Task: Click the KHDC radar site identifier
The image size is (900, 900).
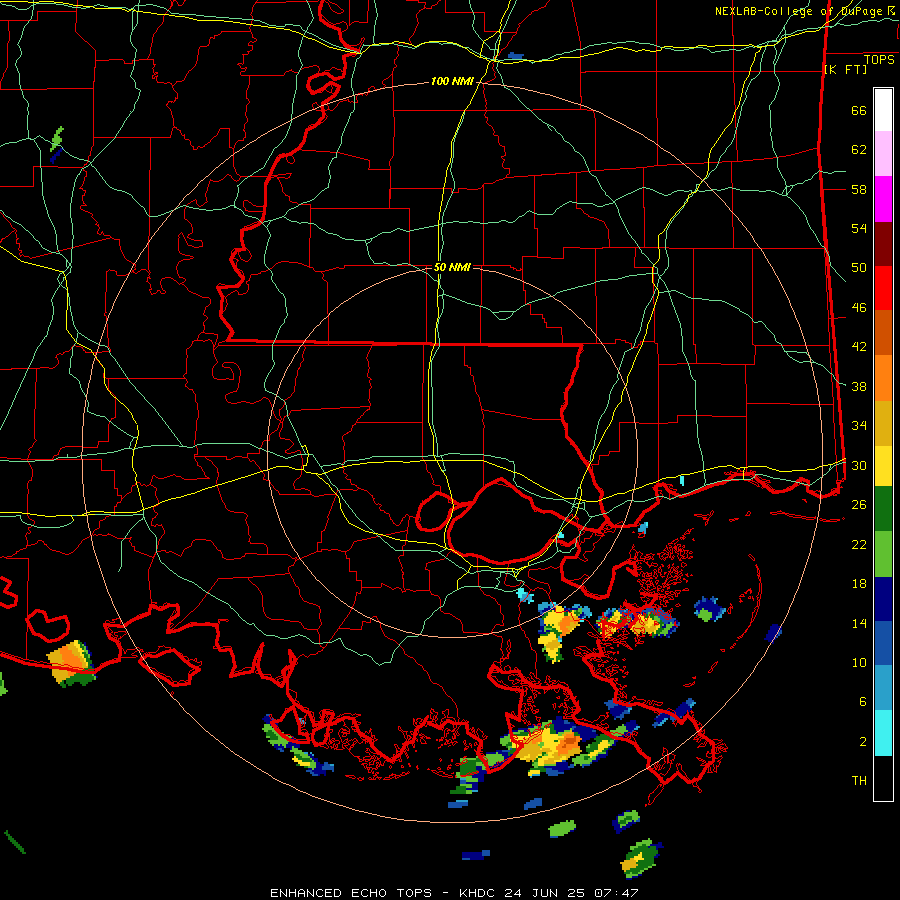Action: (x=478, y=893)
